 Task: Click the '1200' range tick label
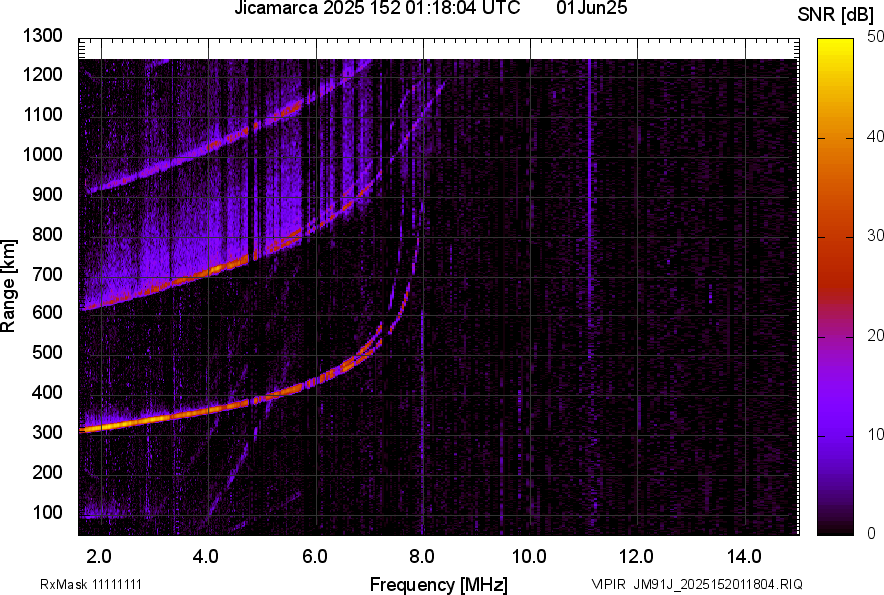click(42, 74)
